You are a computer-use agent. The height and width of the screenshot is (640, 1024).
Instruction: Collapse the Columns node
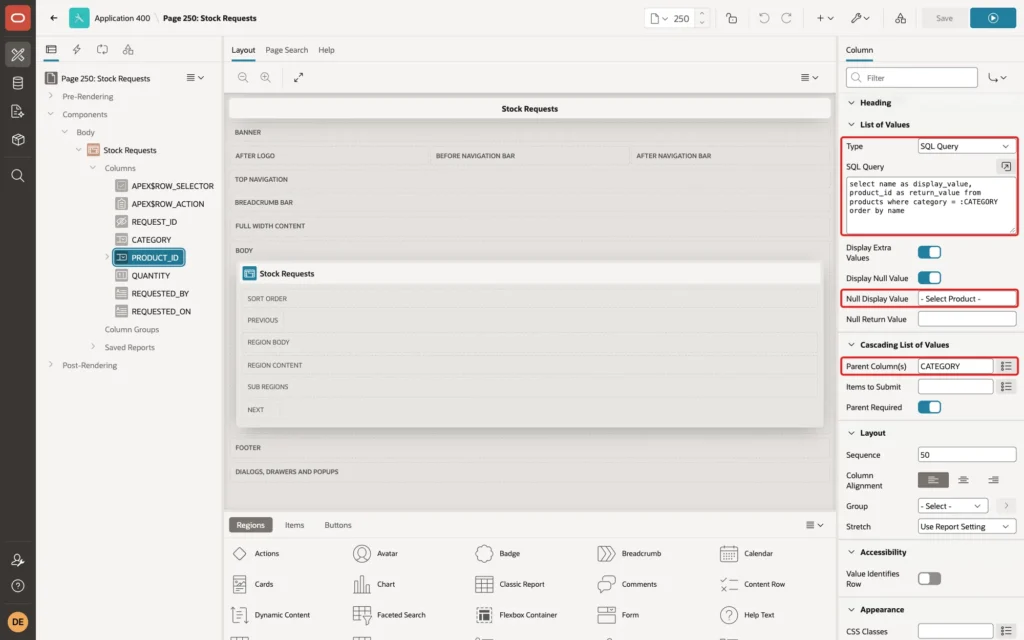coord(93,168)
